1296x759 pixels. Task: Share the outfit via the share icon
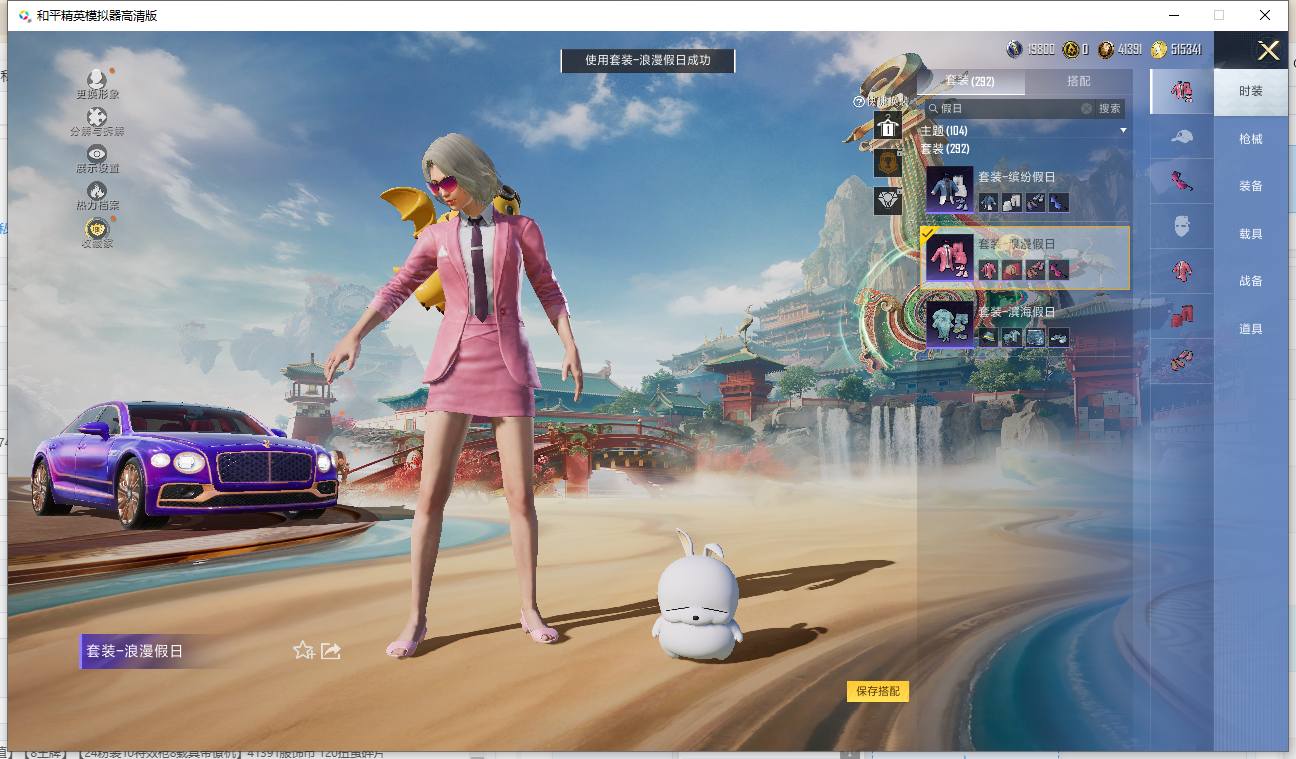[331, 651]
